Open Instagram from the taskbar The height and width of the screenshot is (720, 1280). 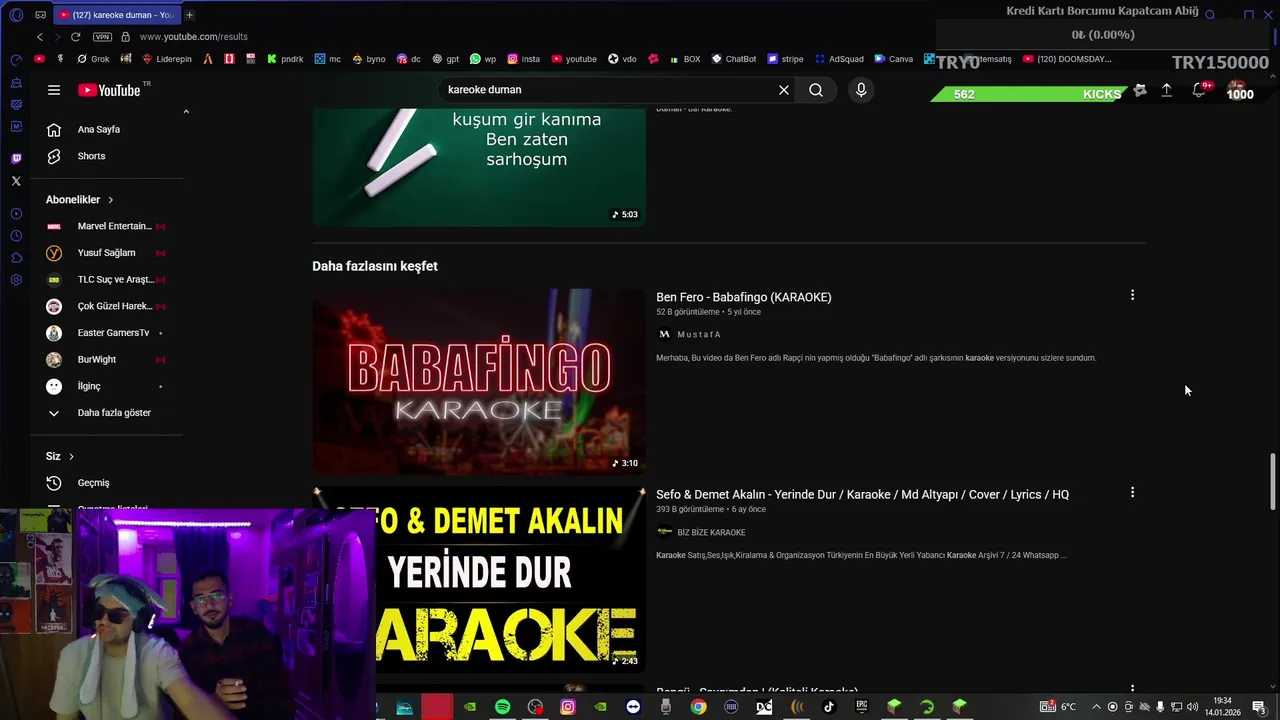click(568, 707)
